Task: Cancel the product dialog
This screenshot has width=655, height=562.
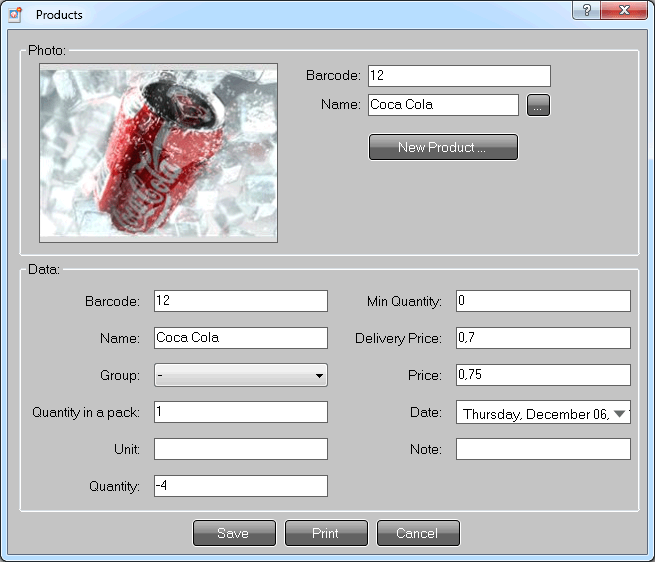Action: (417, 533)
